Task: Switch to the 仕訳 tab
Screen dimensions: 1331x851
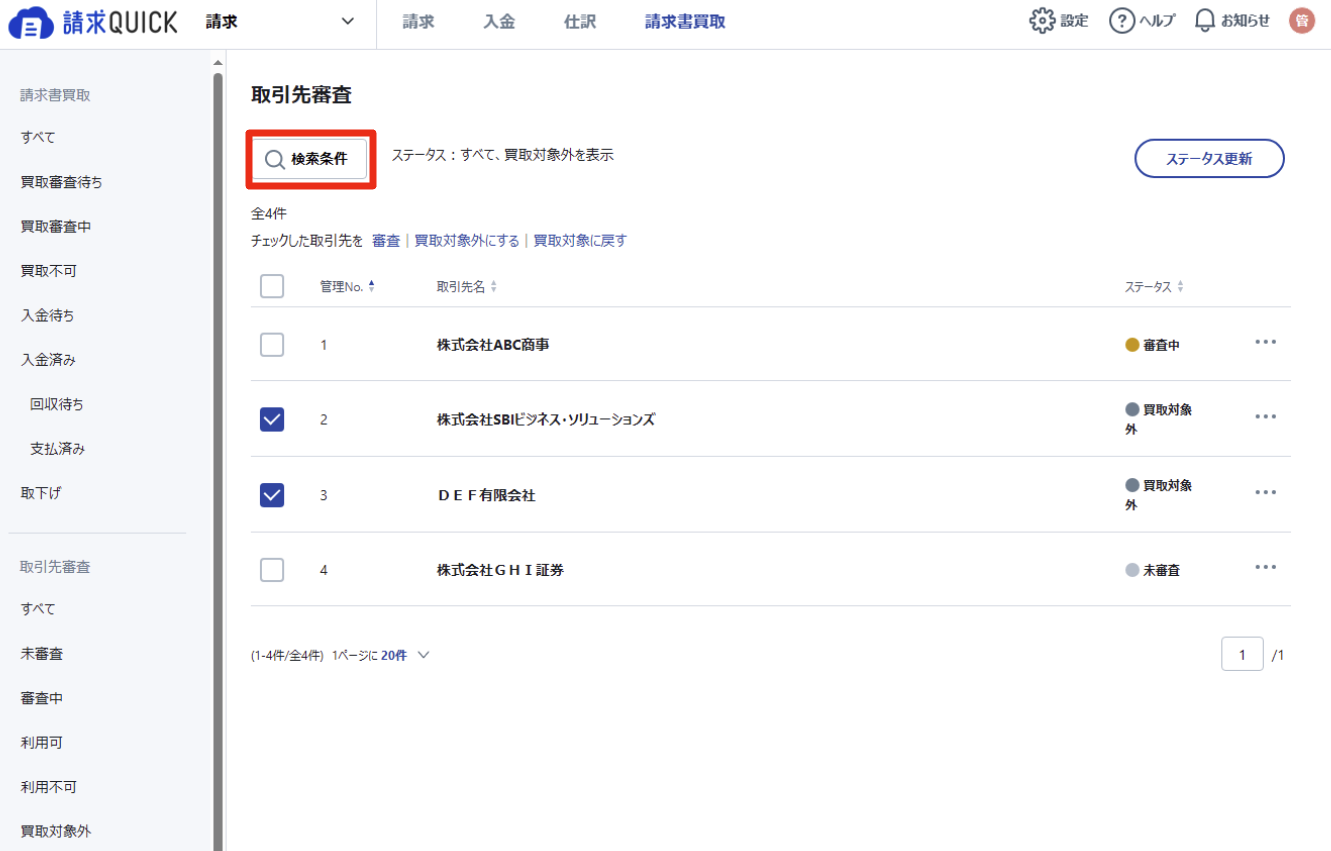Action: coord(580,21)
